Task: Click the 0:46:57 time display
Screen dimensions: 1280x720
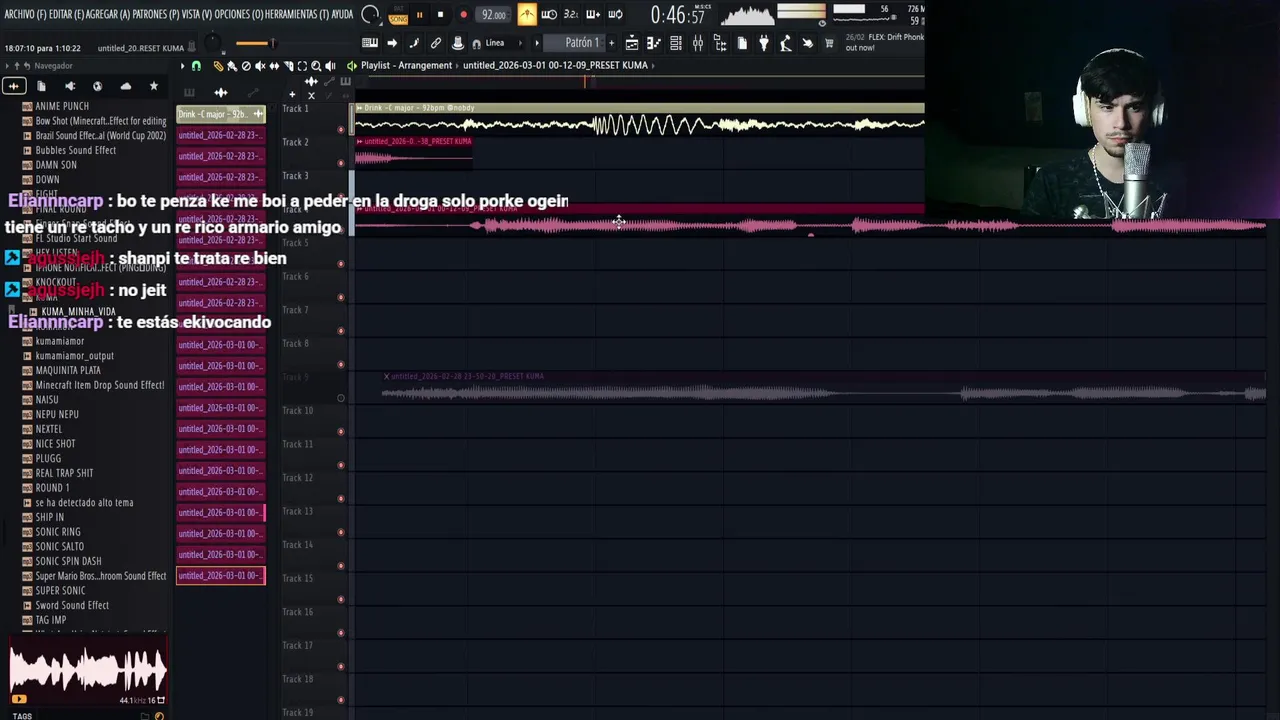Action: tap(677, 15)
